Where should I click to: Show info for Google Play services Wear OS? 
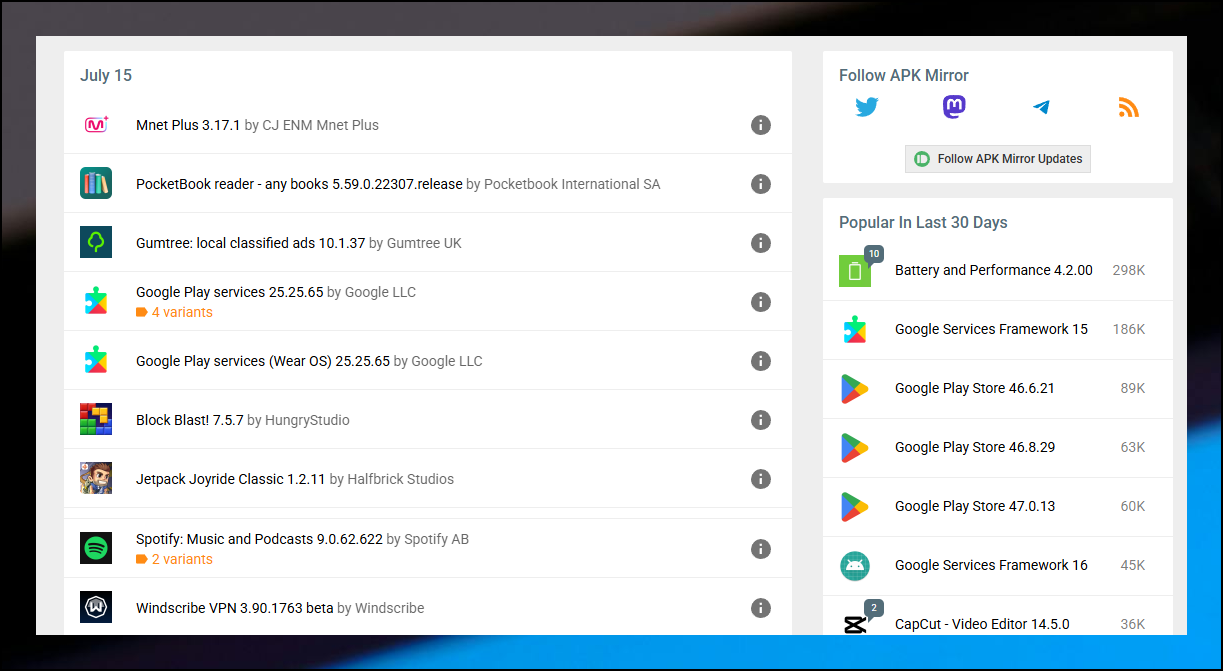click(761, 361)
